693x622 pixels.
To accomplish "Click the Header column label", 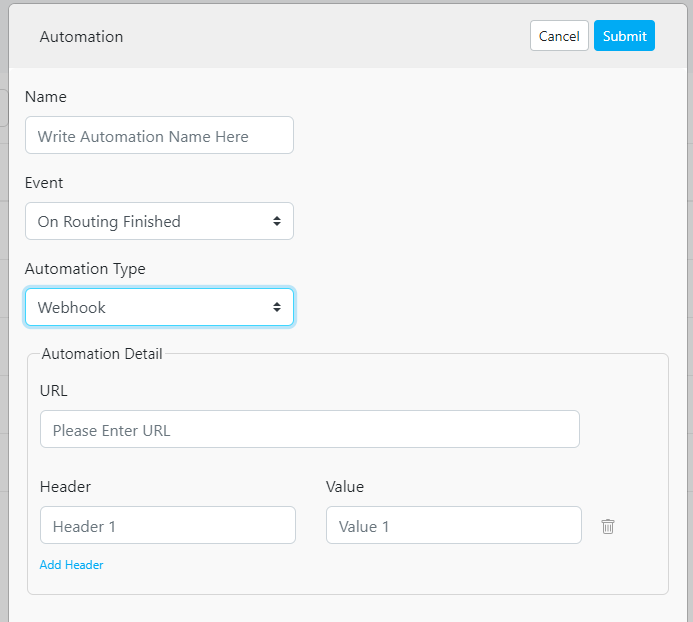I will pos(65,487).
